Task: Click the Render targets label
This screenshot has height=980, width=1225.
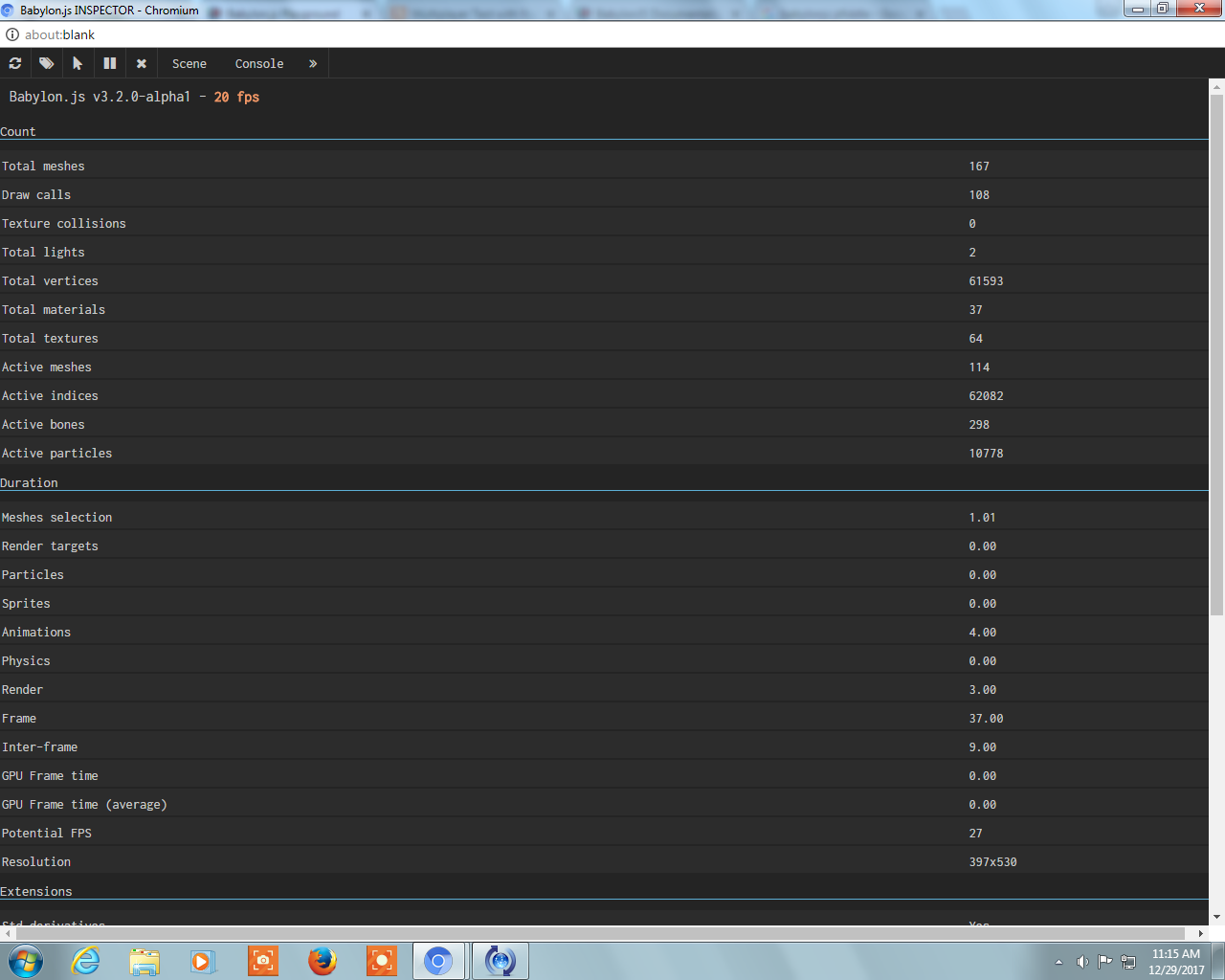Action: [x=50, y=546]
